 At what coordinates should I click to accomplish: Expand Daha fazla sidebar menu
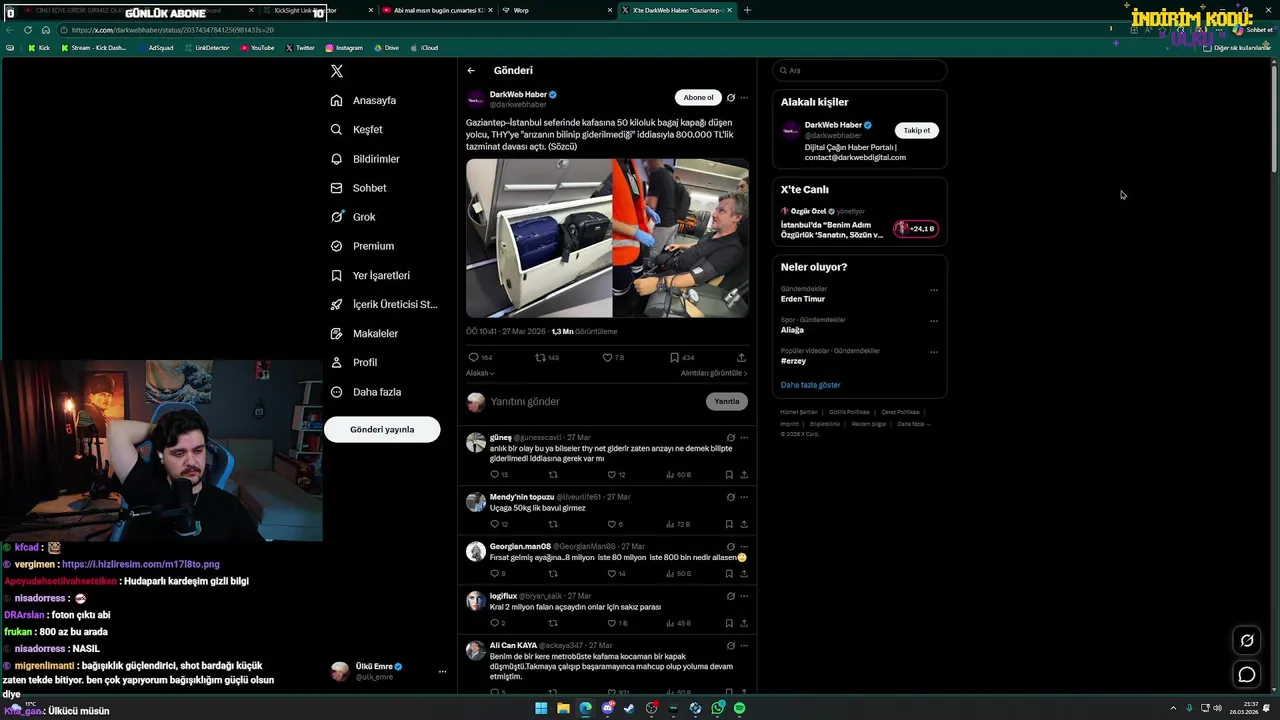(365, 392)
